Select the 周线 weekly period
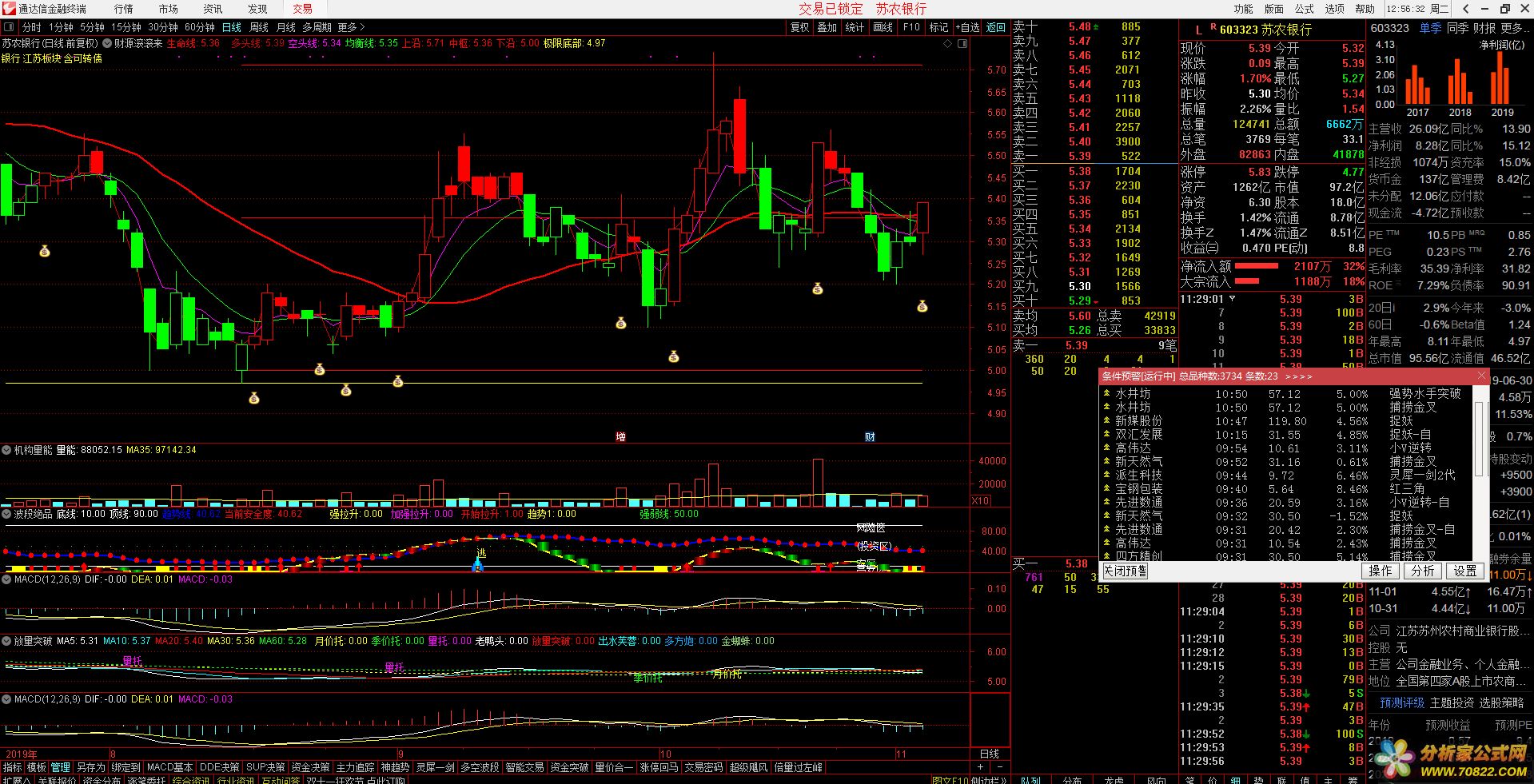 259,27
